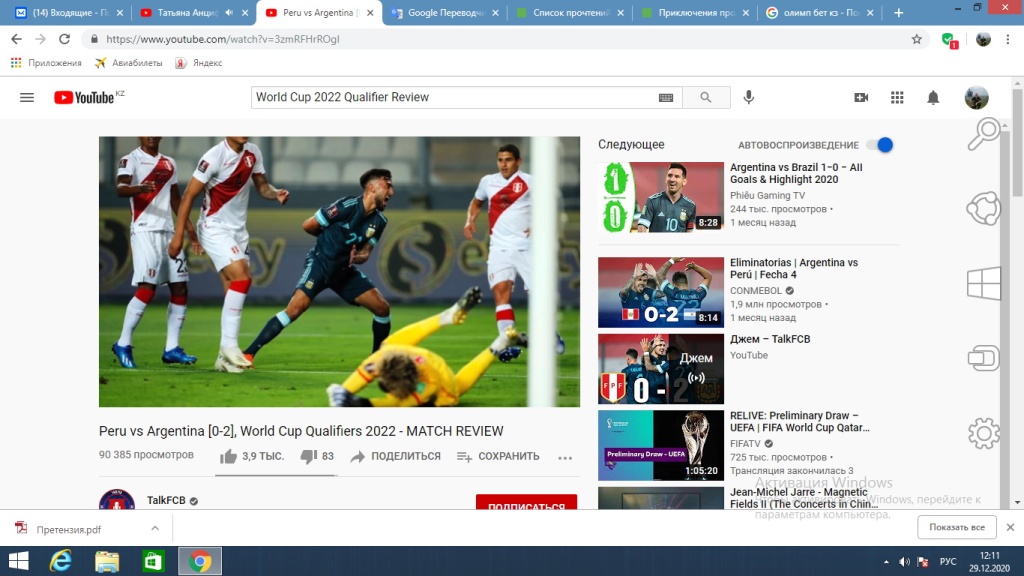Open the notifications bell

pos(933,97)
